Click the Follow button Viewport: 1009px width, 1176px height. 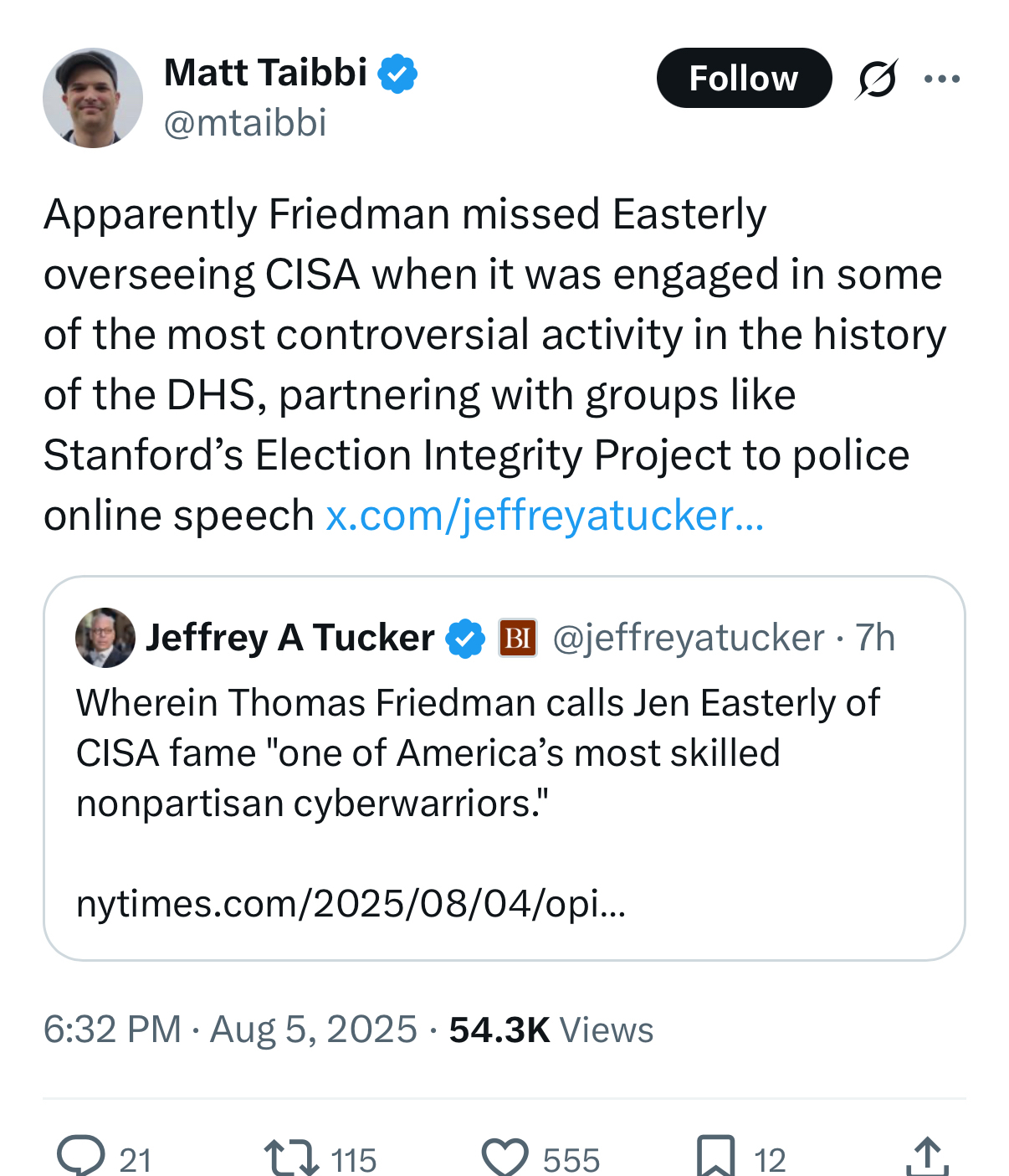[x=743, y=78]
